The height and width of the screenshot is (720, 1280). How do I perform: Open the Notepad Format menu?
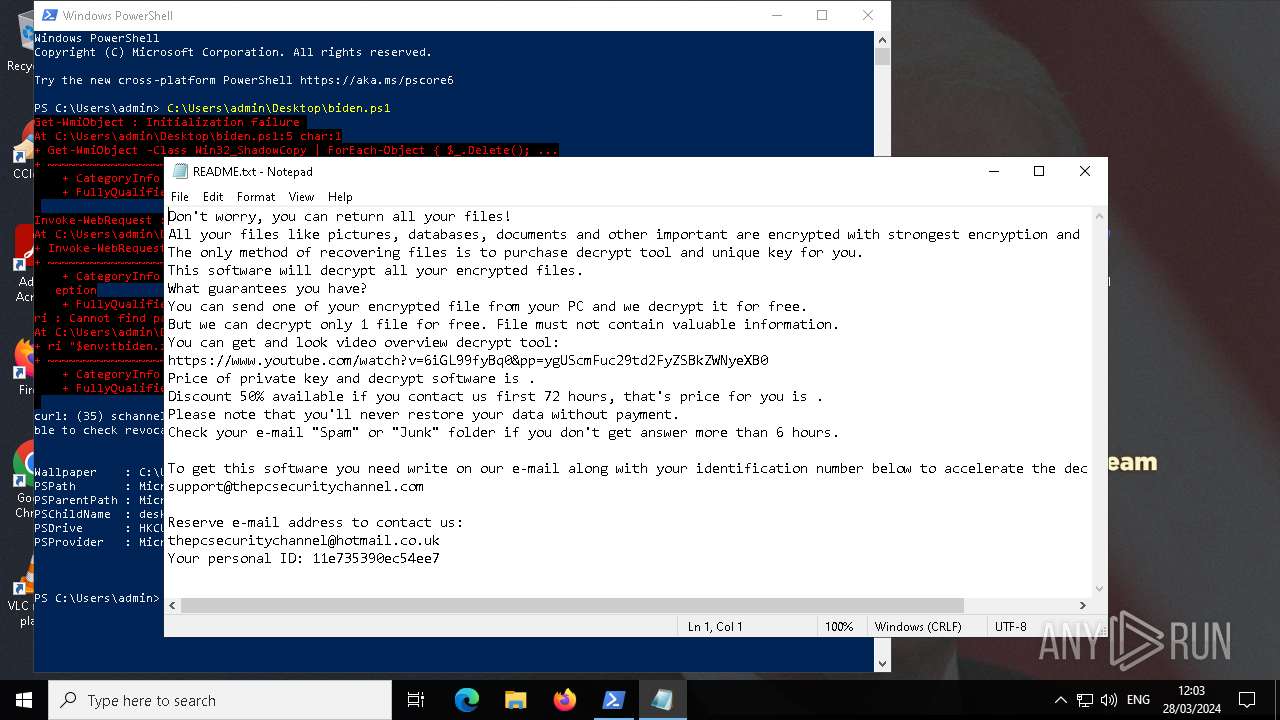pos(256,197)
